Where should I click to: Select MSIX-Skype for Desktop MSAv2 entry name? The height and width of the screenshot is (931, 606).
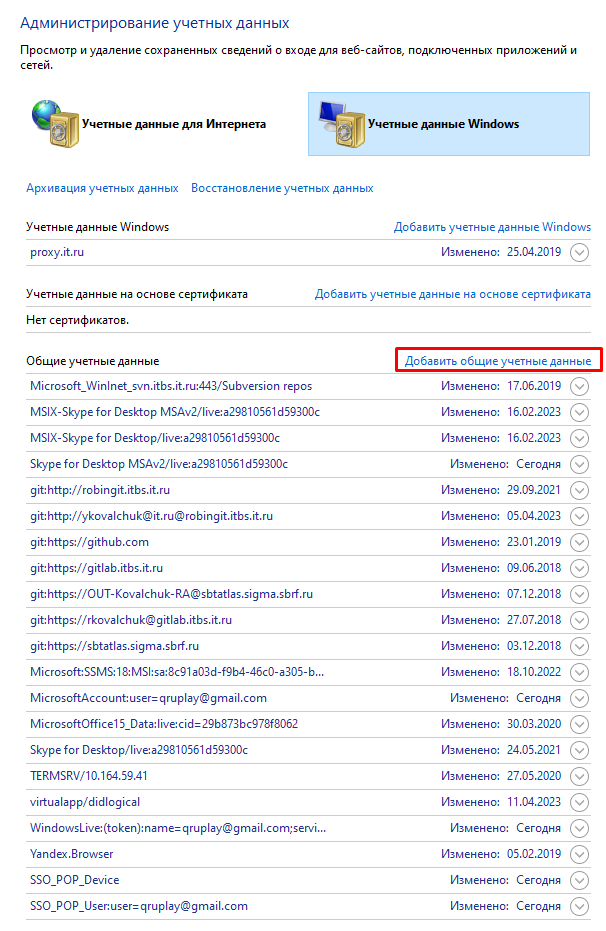175,413
